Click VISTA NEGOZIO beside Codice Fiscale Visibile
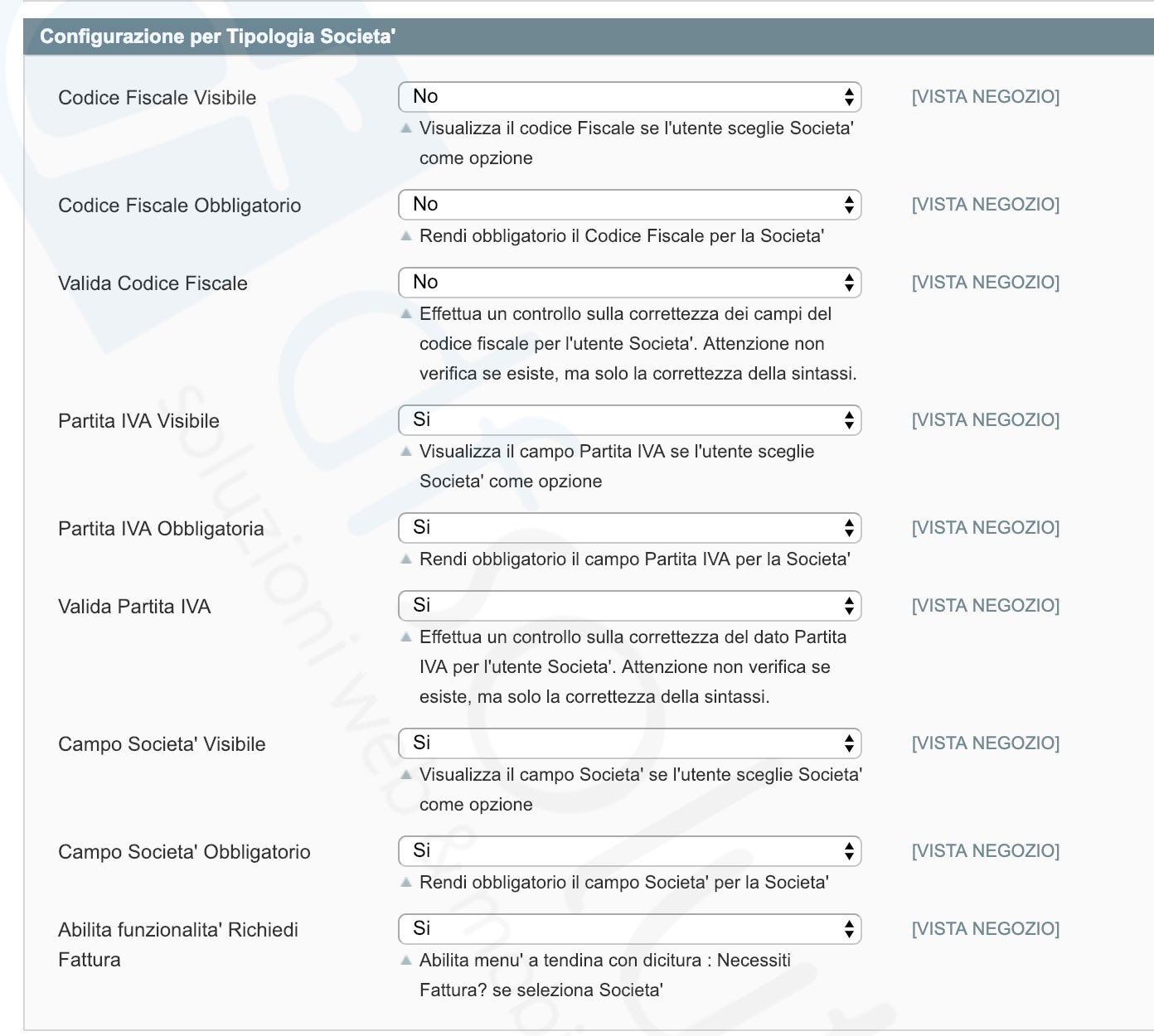This screenshot has width=1154, height=1036. click(x=986, y=97)
